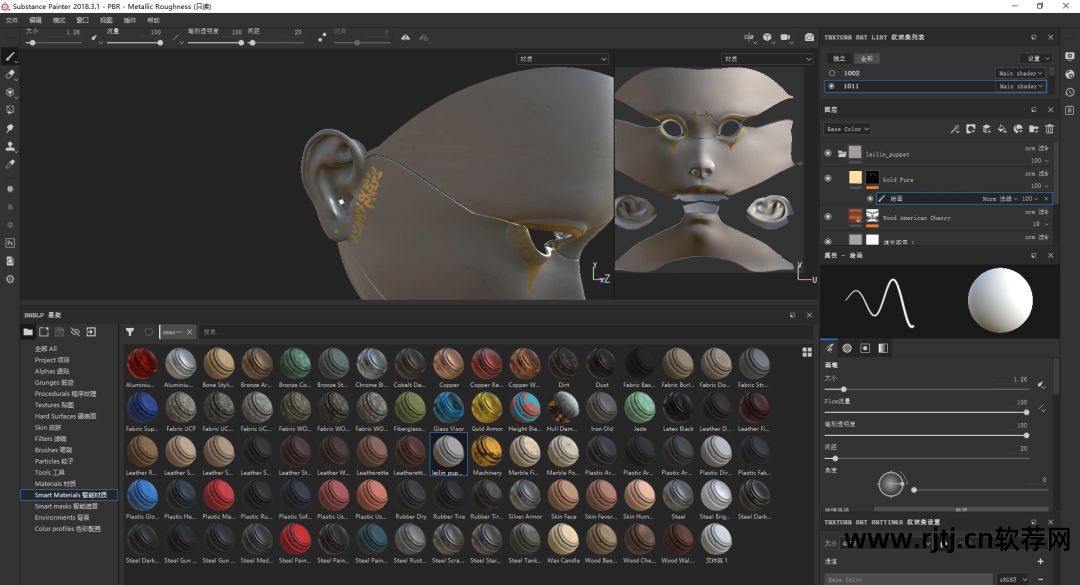Click the delete layer trash icon

1049,129
